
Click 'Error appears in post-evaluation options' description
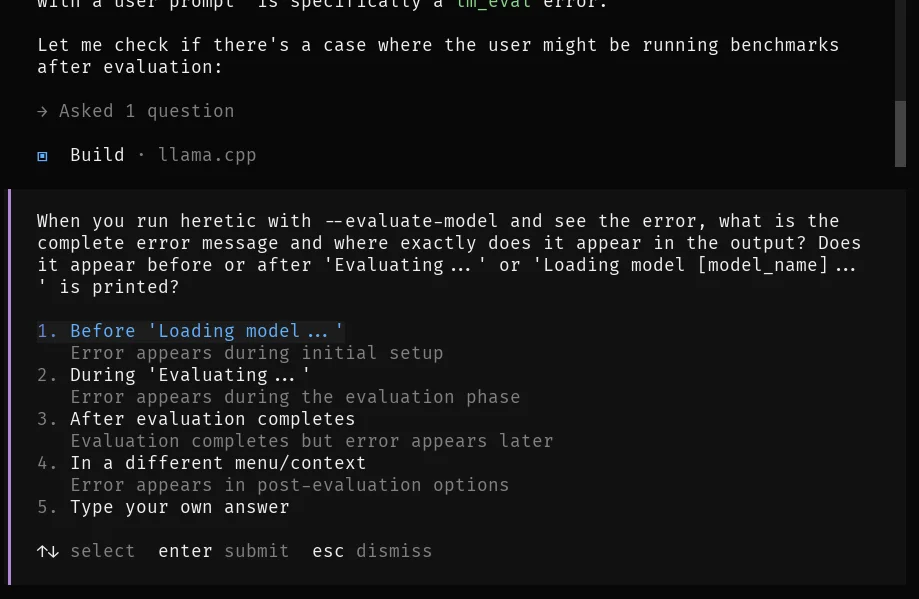289,485
